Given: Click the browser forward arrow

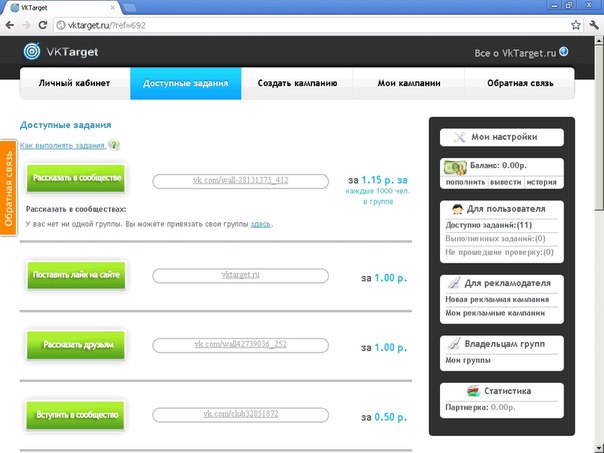Looking at the screenshot, I should point(26,25).
